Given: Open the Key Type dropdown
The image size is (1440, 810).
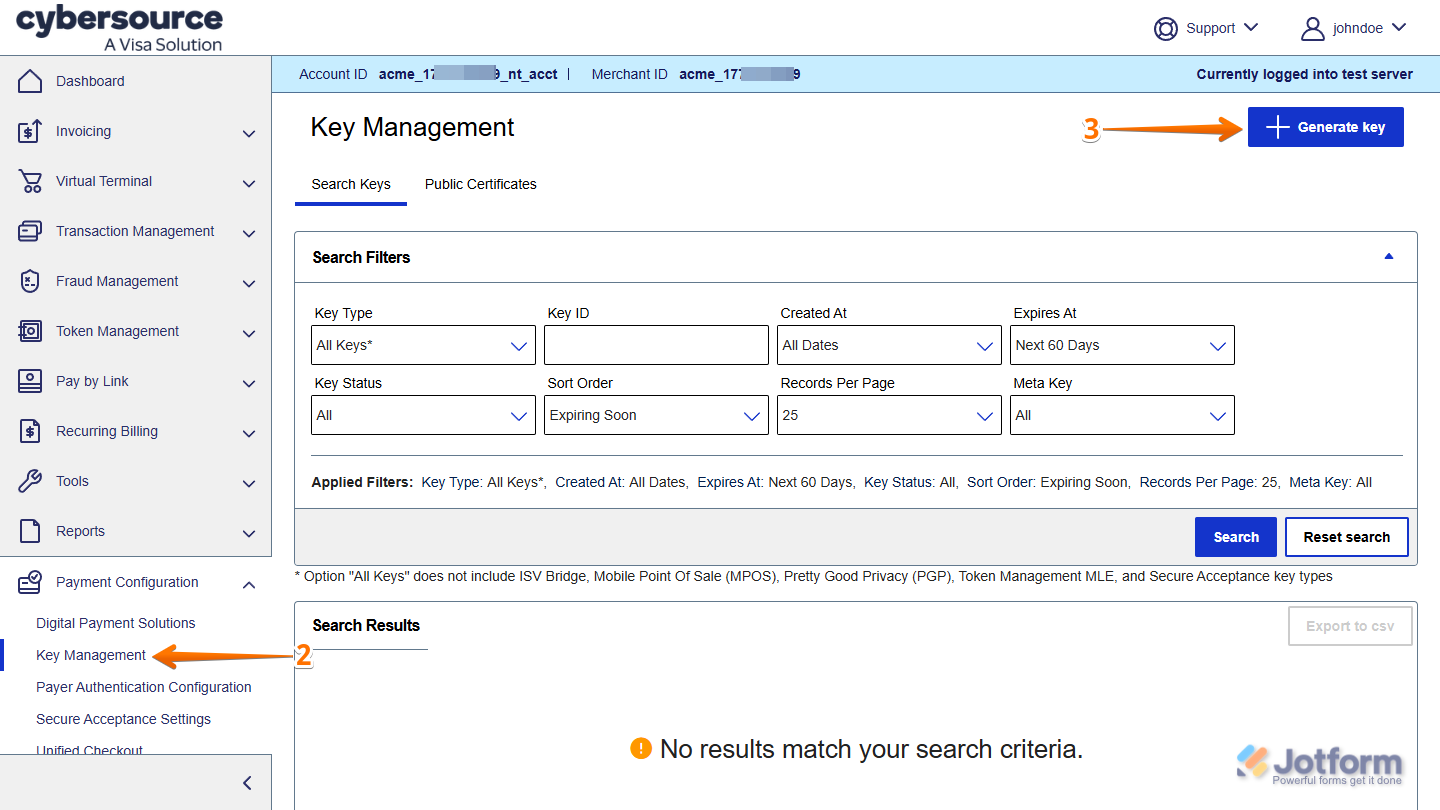Looking at the screenshot, I should click(423, 345).
